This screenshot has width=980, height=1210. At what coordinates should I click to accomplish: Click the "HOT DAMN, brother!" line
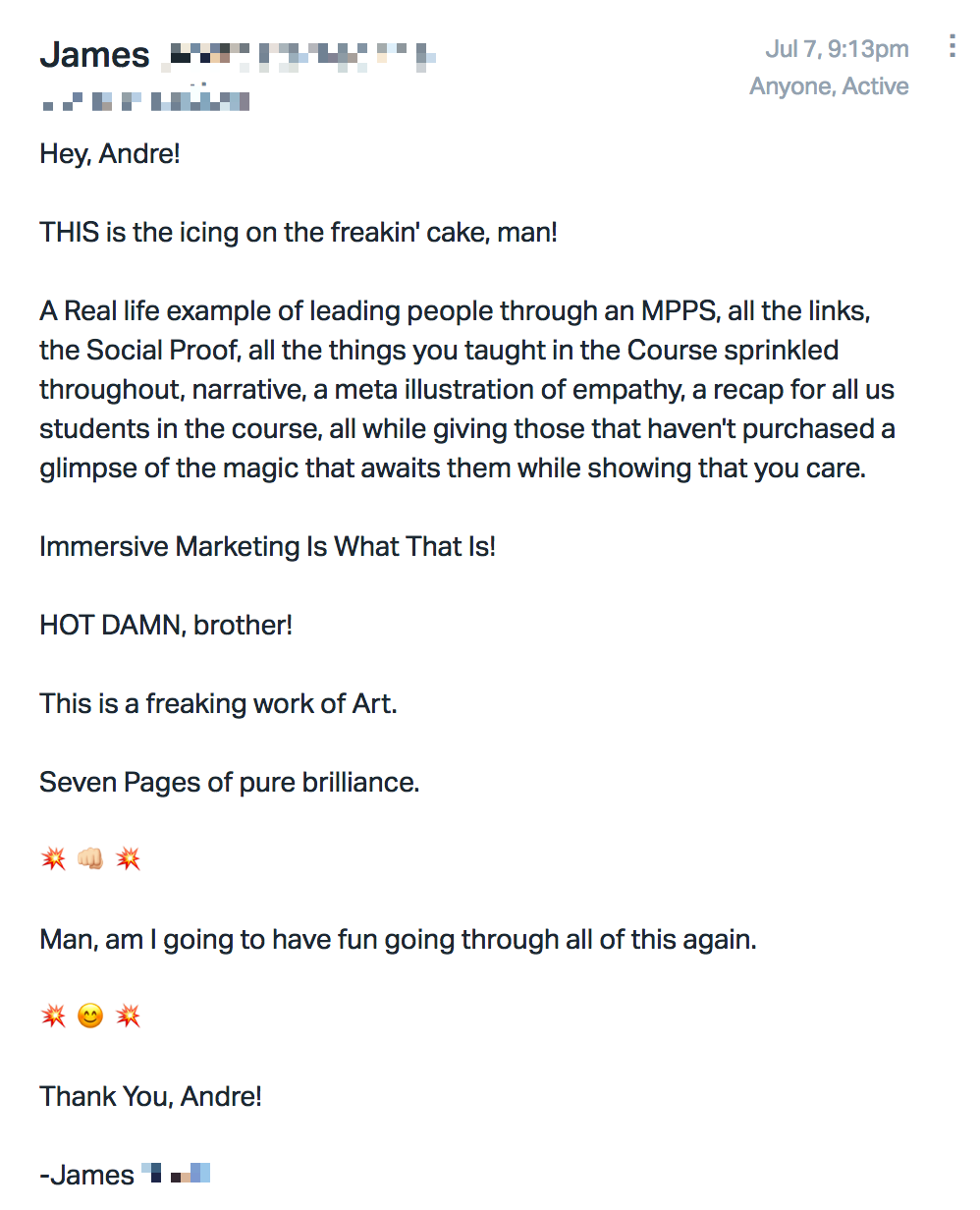tap(166, 625)
